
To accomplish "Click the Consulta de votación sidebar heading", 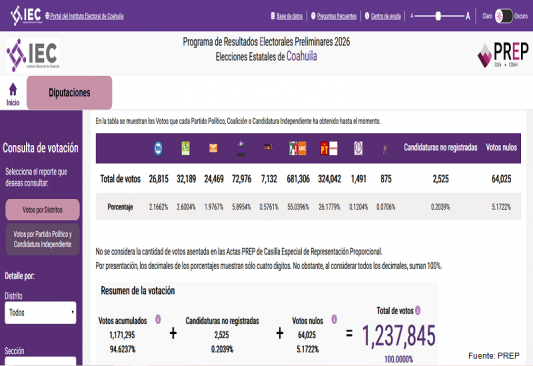I will point(40,148).
